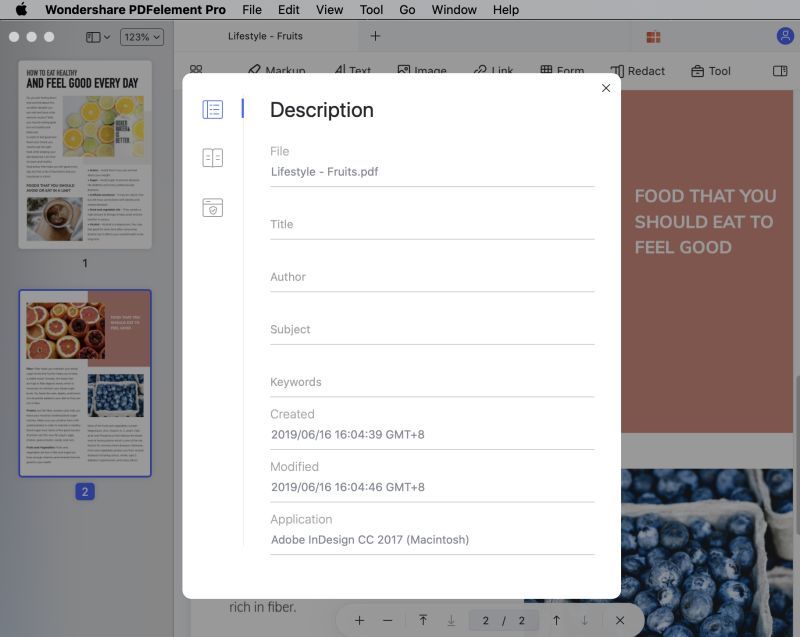800x637 pixels.
Task: Toggle the right-side panel view
Action: click(x=780, y=70)
